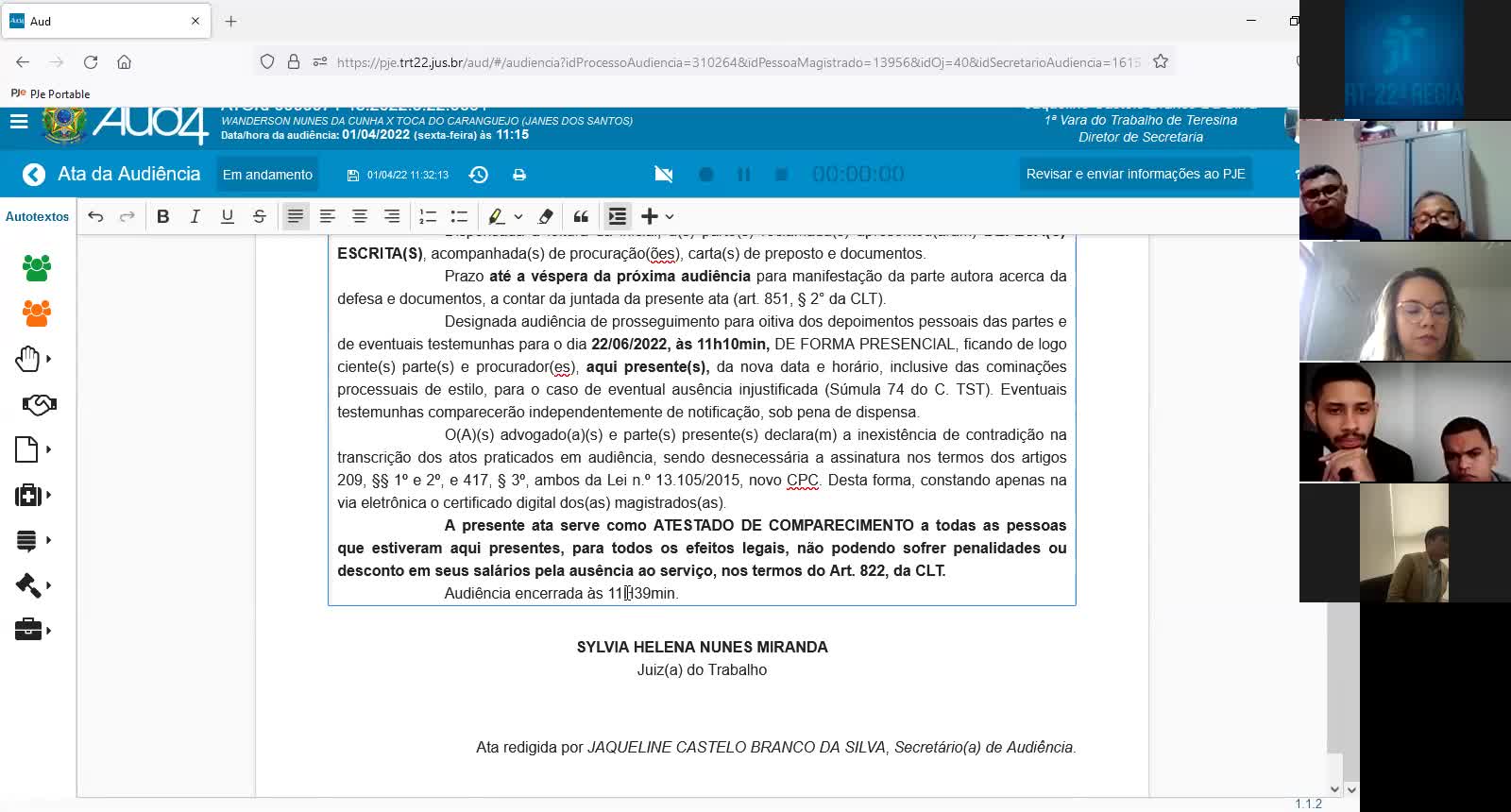The width and height of the screenshot is (1511, 812).
Task: Click the Em andamento status button
Action: (267, 175)
